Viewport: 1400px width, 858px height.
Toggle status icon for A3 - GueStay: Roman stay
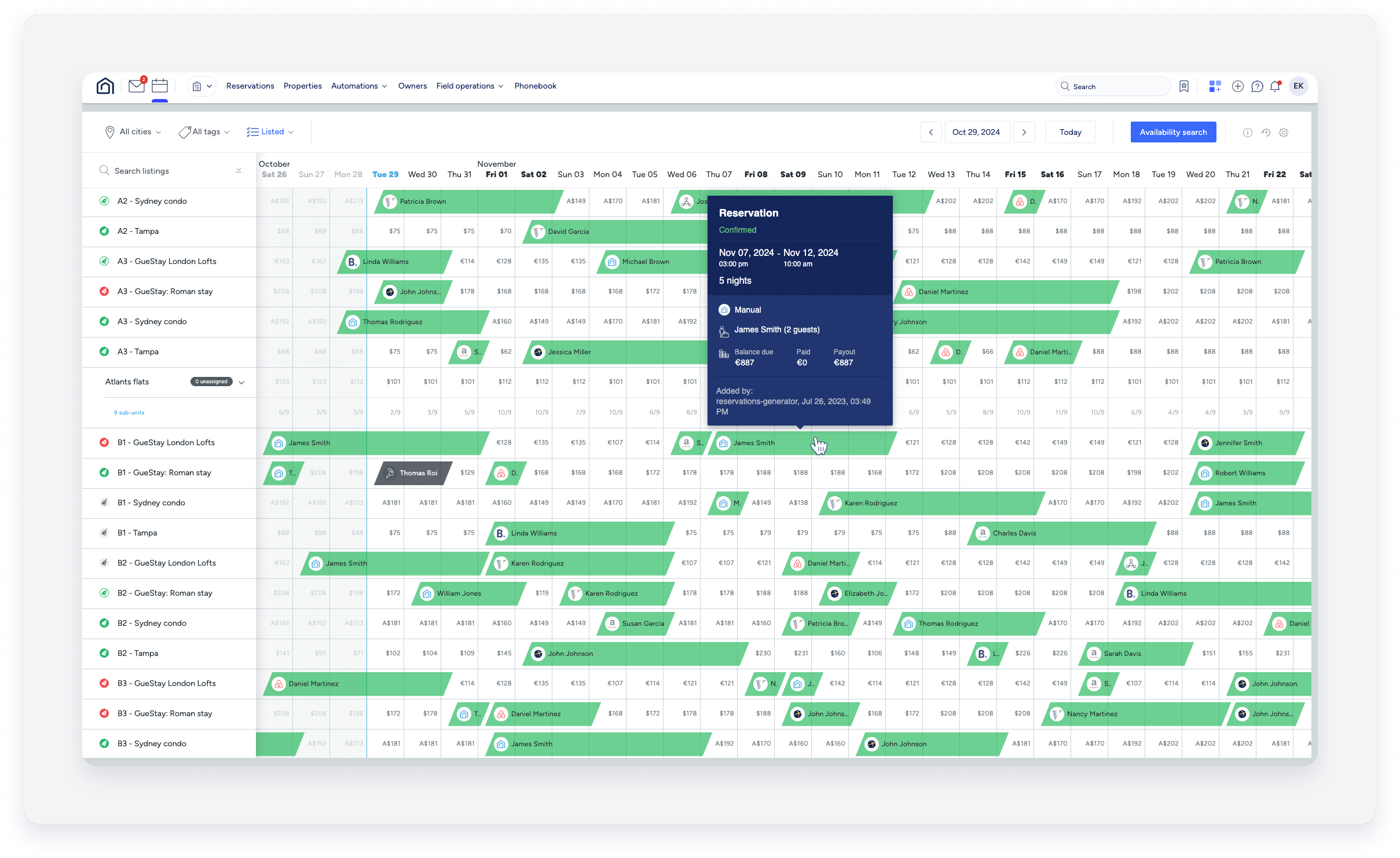104,291
